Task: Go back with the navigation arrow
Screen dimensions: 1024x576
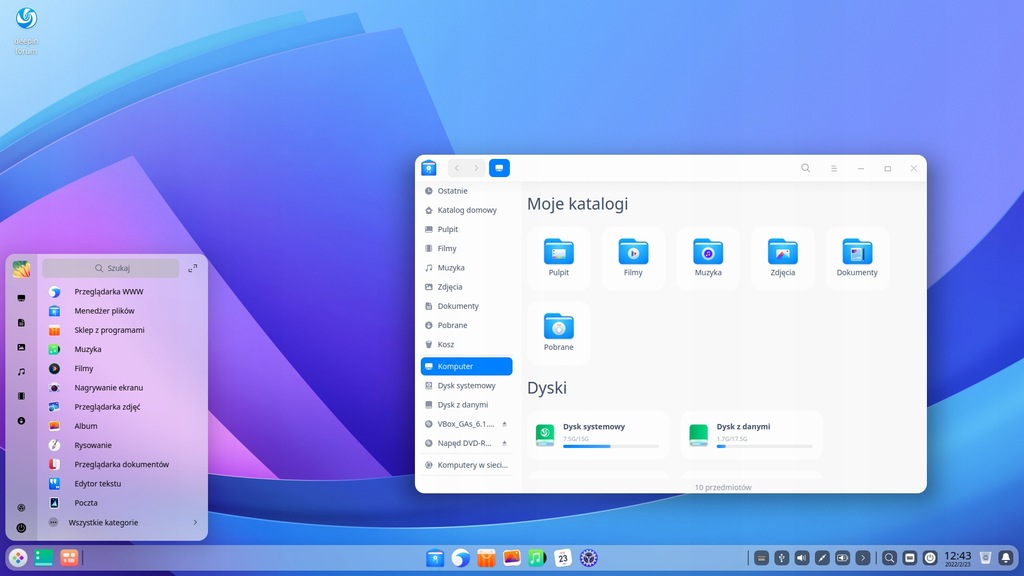Action: (x=457, y=168)
